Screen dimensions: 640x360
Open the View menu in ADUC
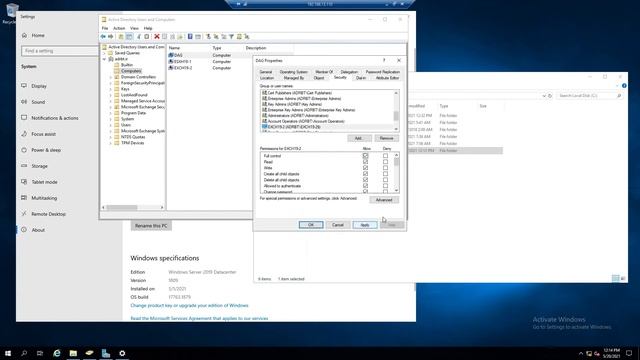tap(134, 28)
